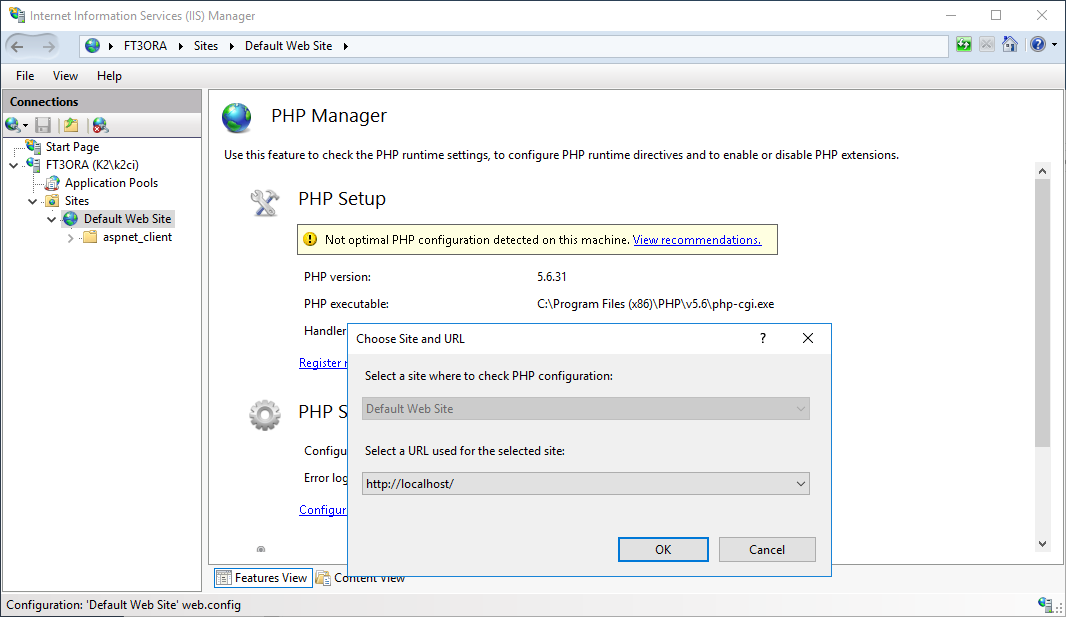Viewport: 1066px width, 617px height.
Task: Cancel the Choose Site and URL dialog
Action: 766,549
